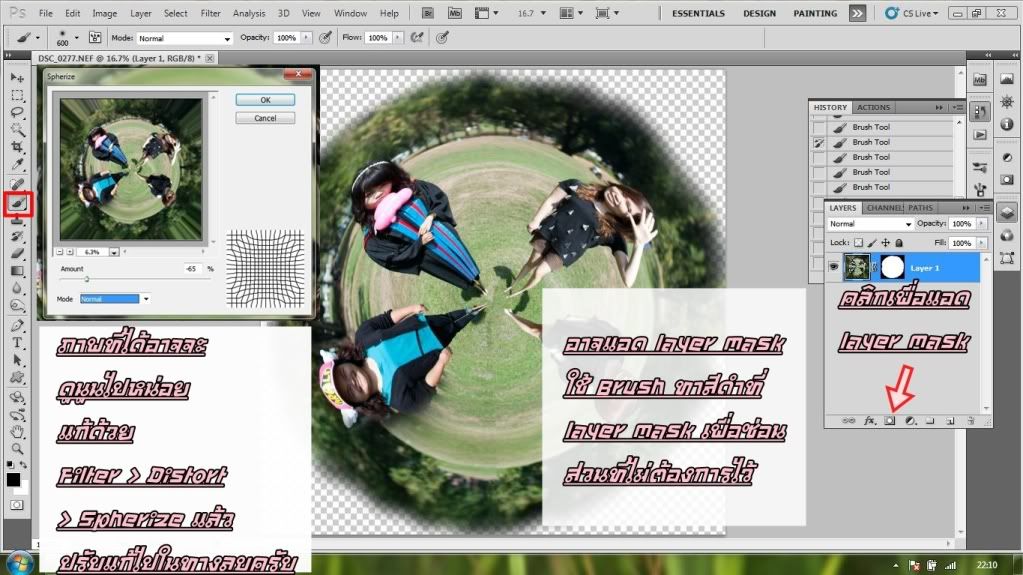
Task: Toggle lock image pixels
Action: click(872, 243)
